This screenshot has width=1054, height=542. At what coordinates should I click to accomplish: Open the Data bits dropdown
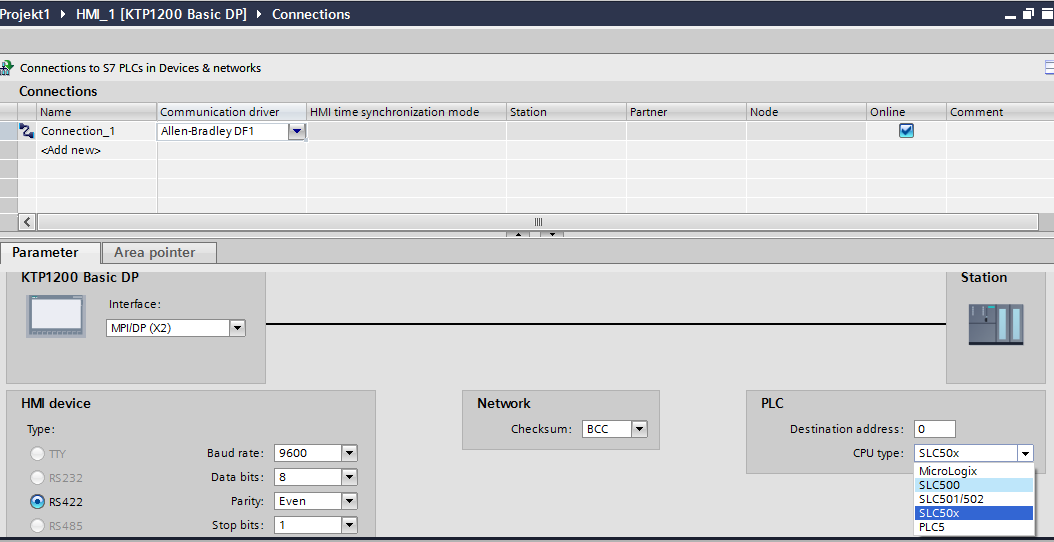point(350,477)
